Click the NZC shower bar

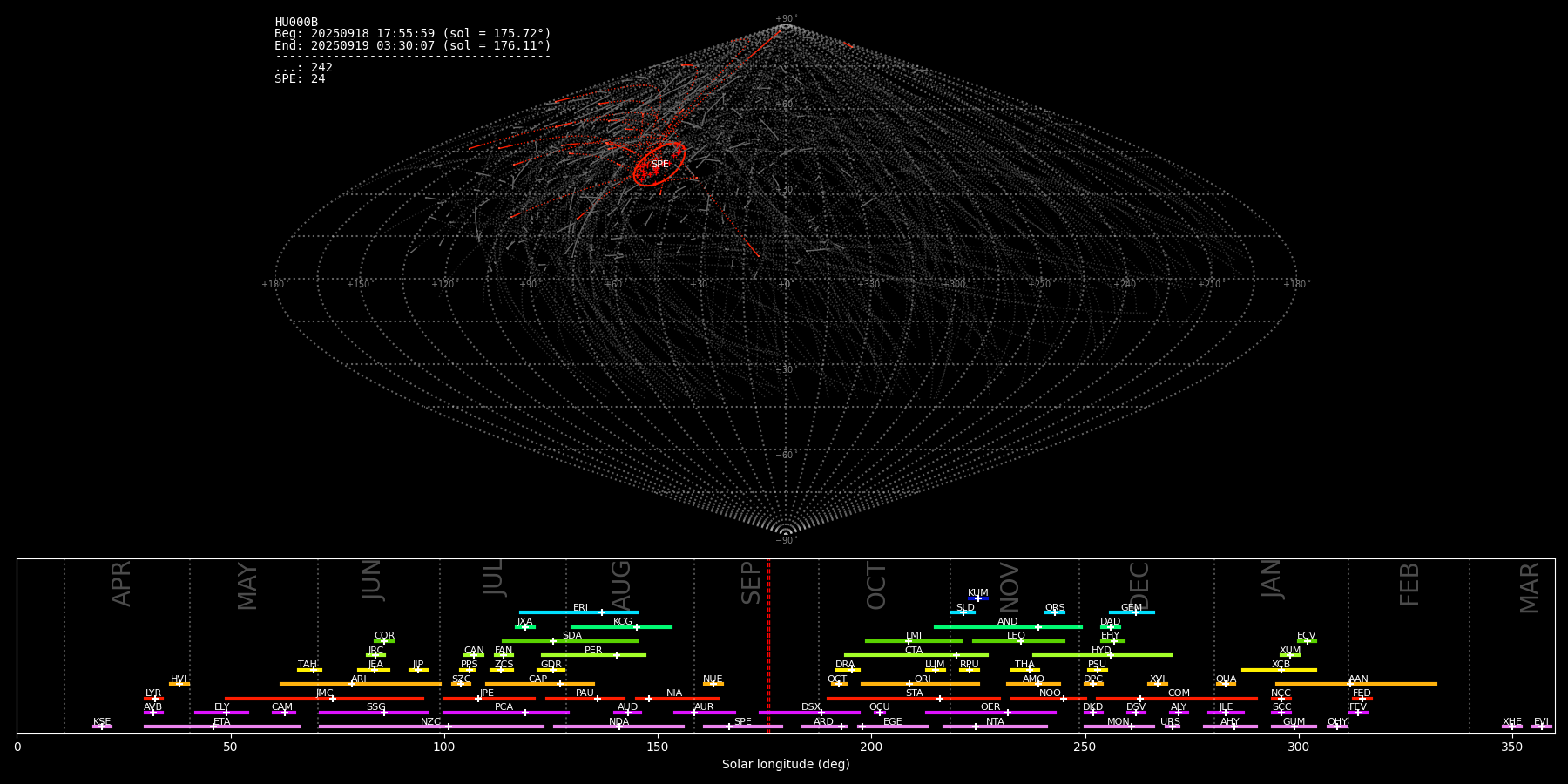pyautogui.click(x=431, y=727)
